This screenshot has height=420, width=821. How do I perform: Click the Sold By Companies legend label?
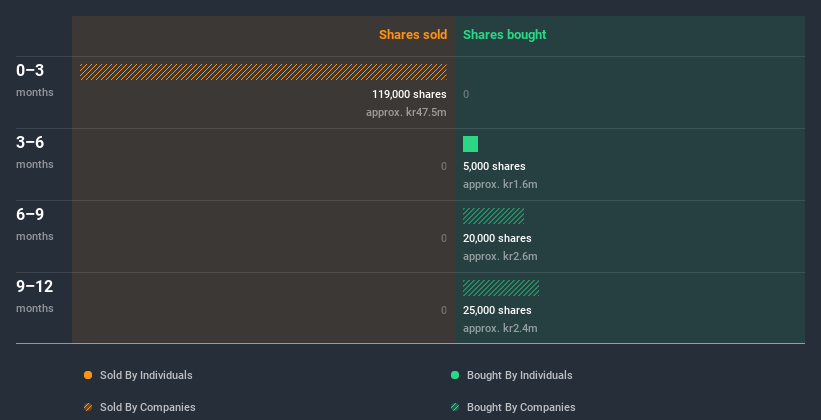148,407
